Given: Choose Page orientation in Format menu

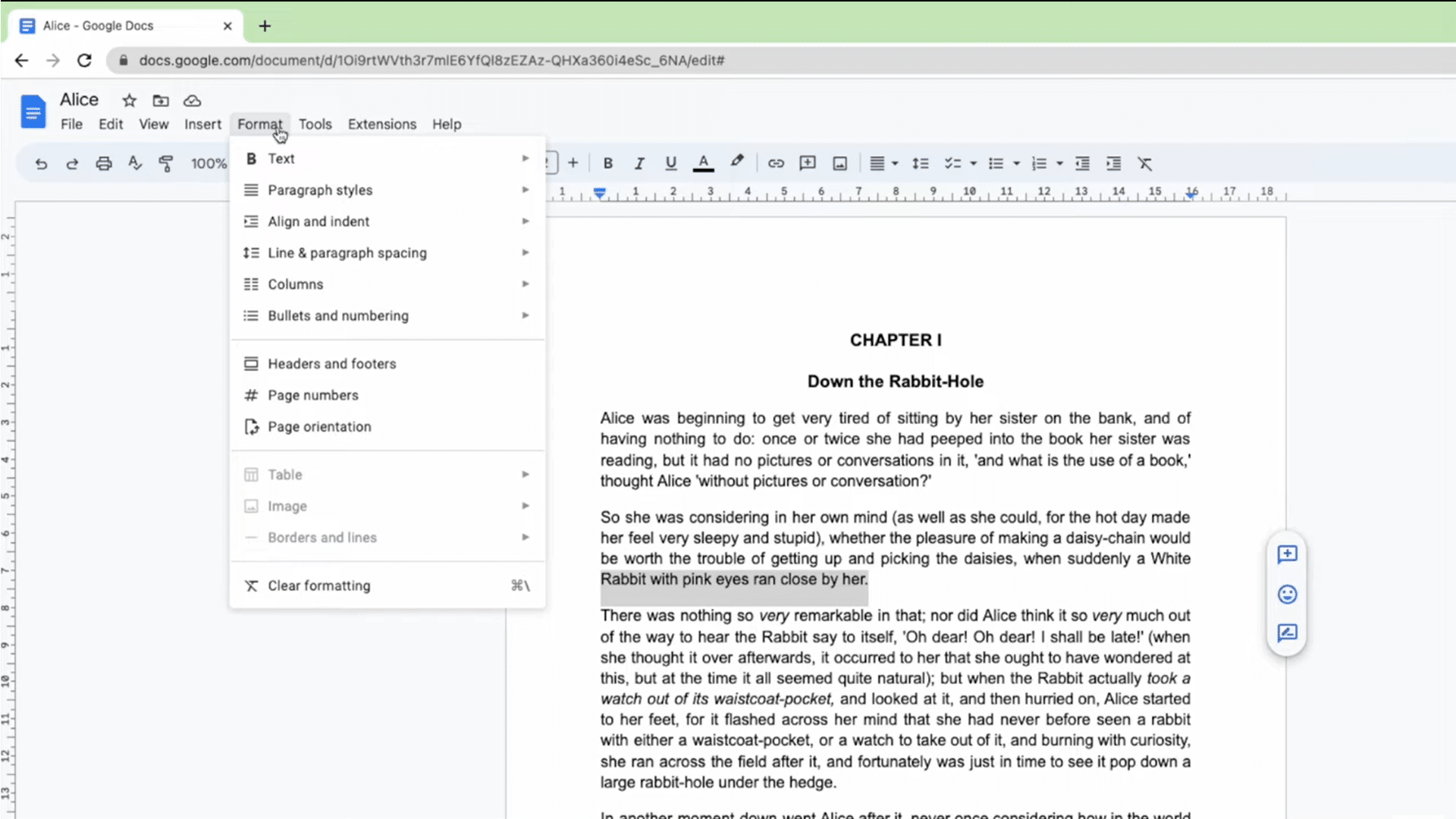Looking at the screenshot, I should [x=388, y=427].
